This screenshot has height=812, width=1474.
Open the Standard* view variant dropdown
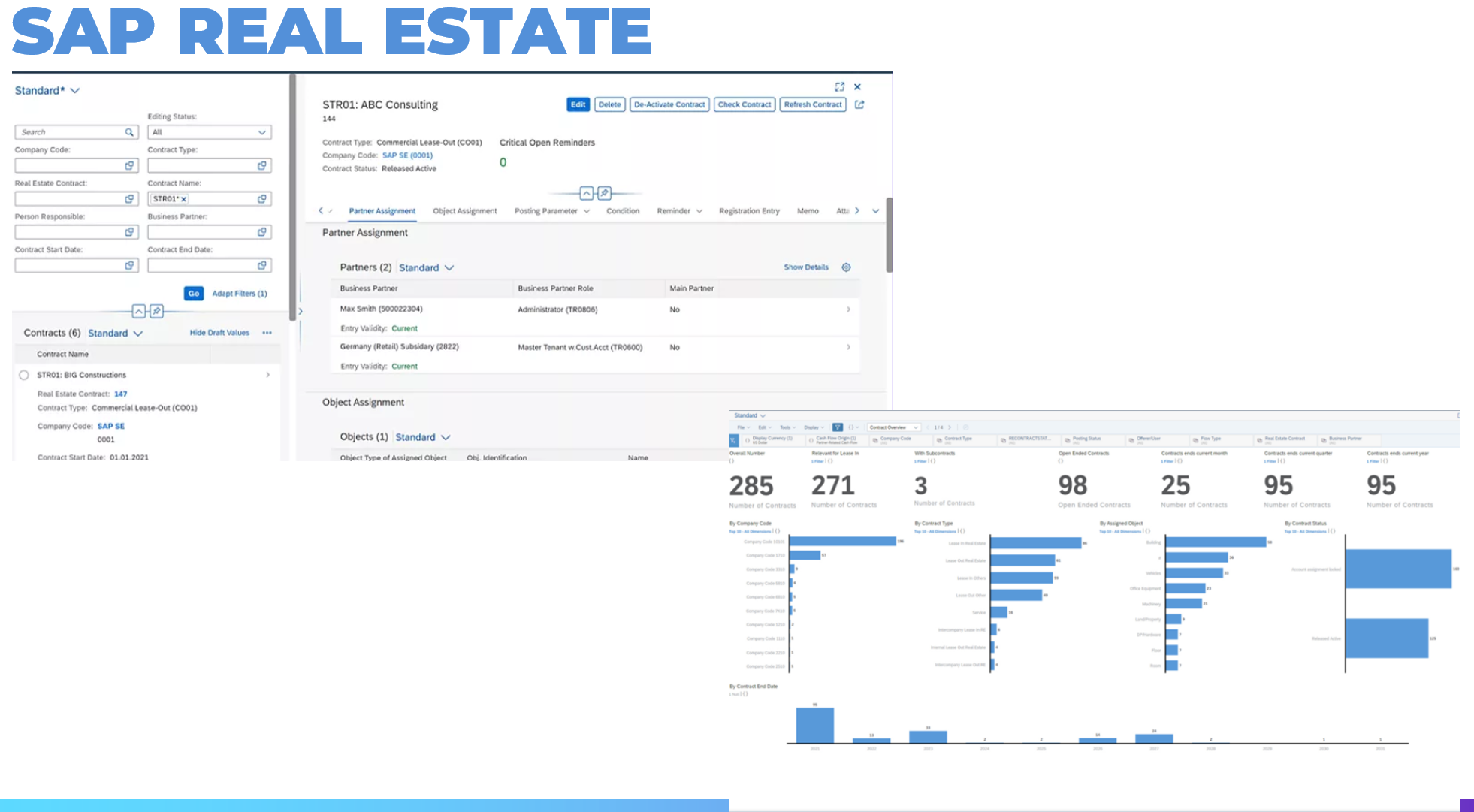point(47,91)
